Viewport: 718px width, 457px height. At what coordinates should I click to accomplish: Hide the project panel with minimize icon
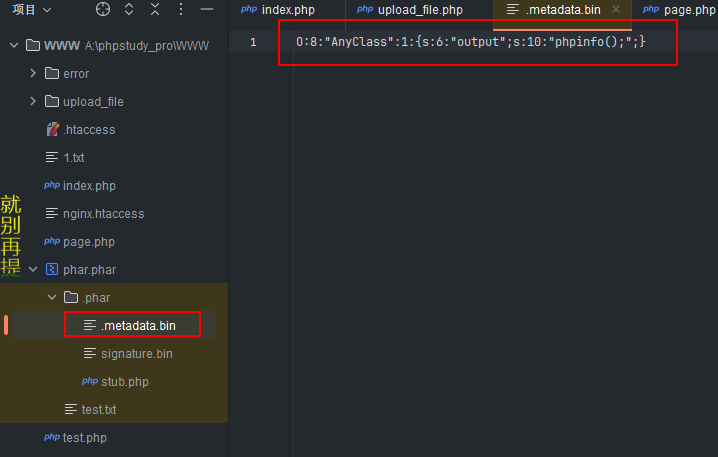206,10
